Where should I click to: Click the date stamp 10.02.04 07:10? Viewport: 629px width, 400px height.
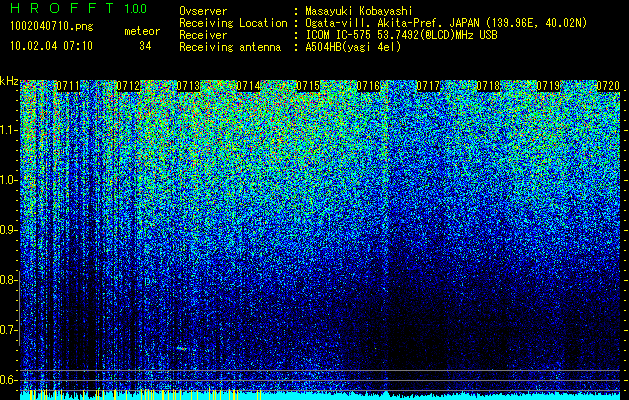tap(51, 46)
